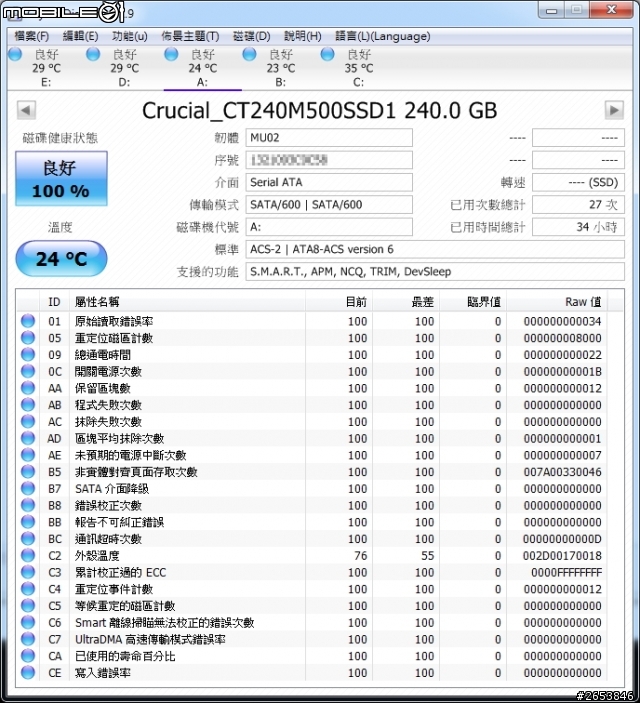Click the 27 次 power-on count field

click(x=578, y=205)
